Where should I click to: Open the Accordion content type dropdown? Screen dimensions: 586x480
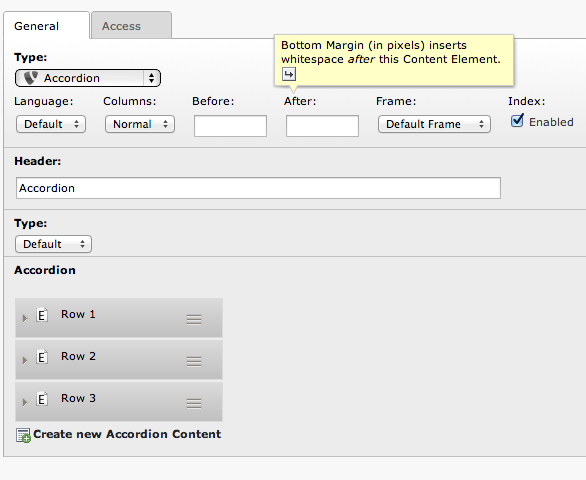point(88,78)
